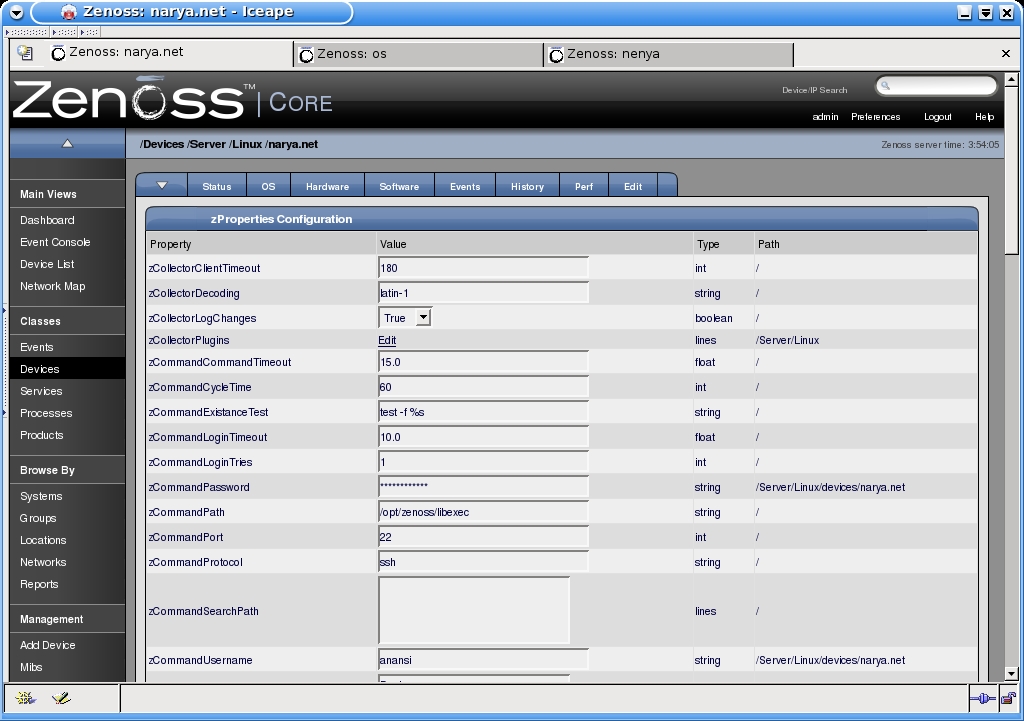The height and width of the screenshot is (721, 1024).
Task: Browse by Systems
Action: pos(41,496)
